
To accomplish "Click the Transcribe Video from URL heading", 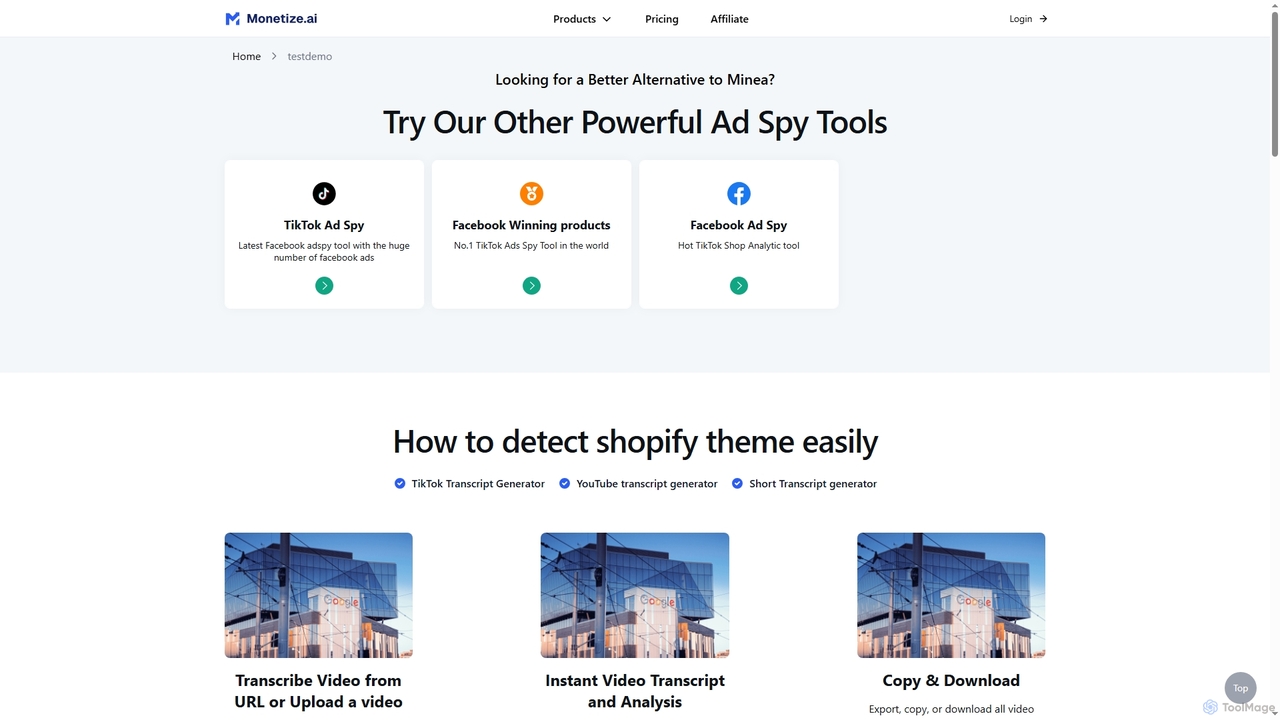I will [319, 691].
